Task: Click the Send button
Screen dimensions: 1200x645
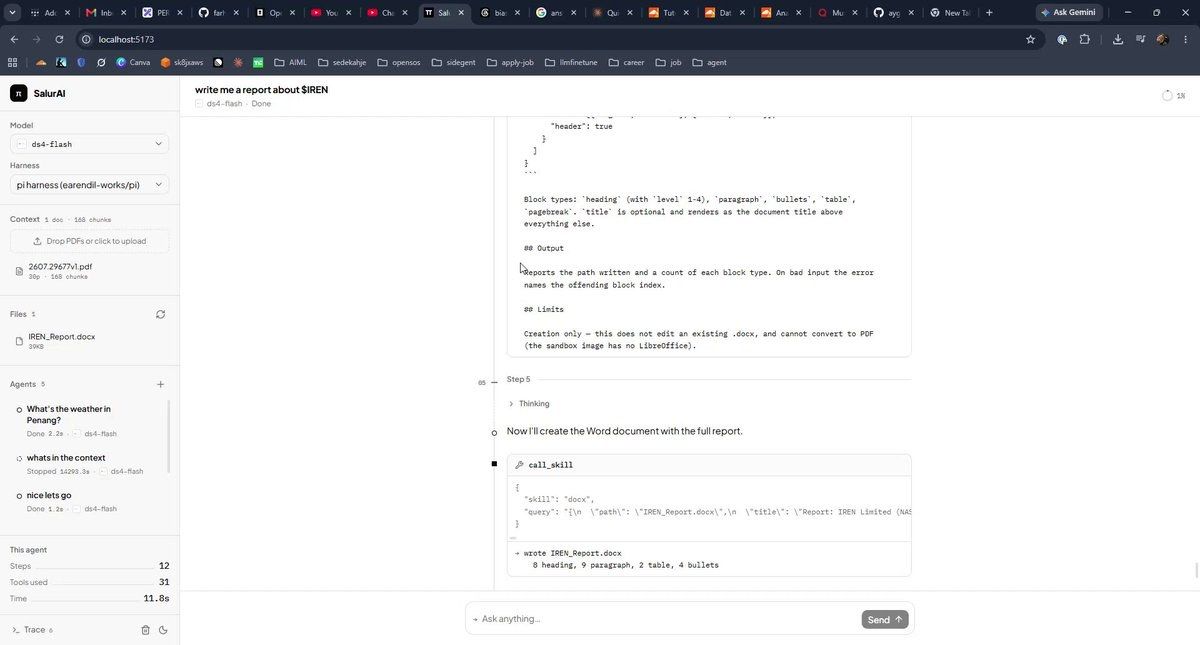Action: click(885, 620)
